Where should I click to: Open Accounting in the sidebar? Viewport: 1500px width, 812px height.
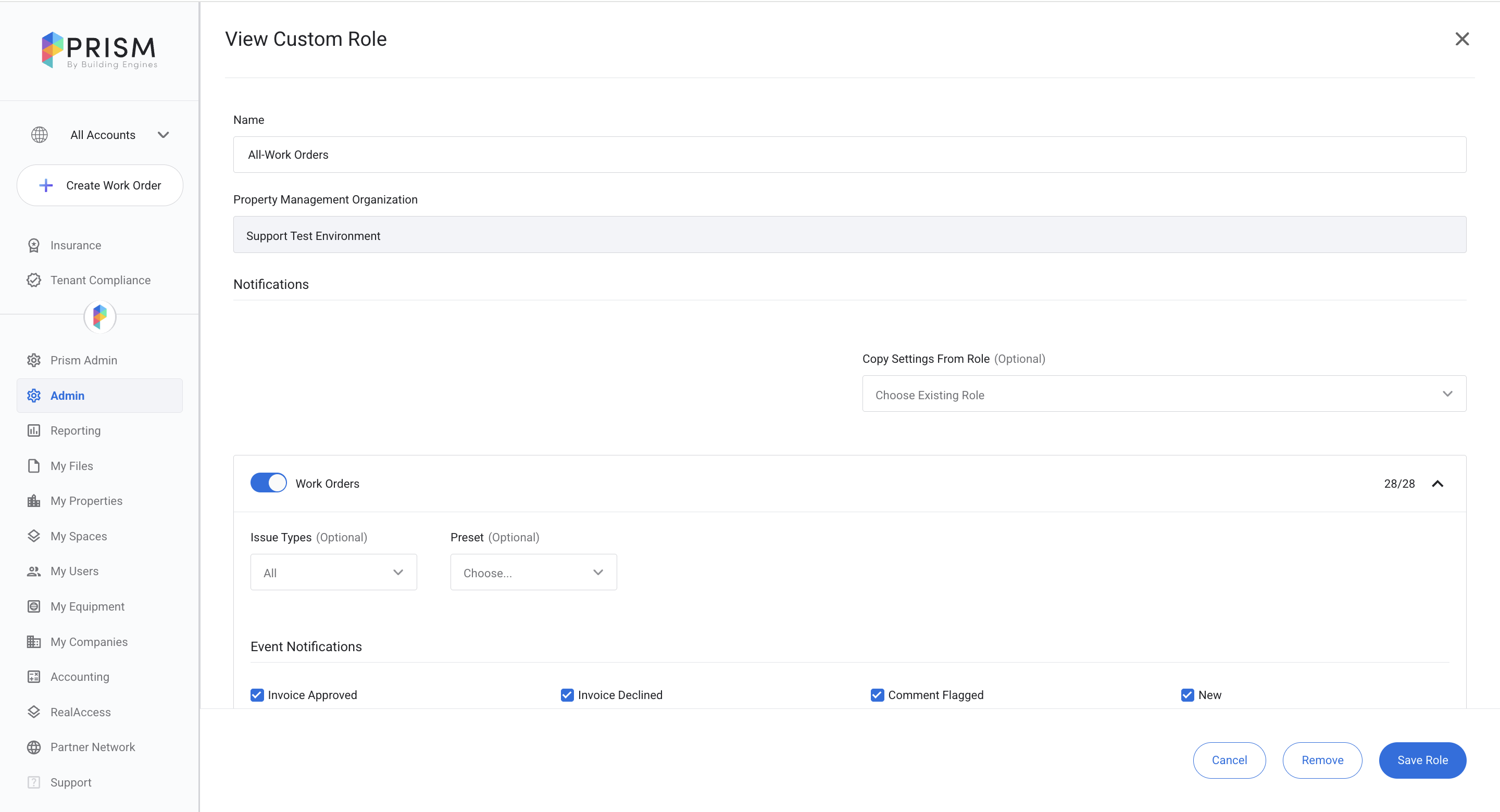pos(80,677)
